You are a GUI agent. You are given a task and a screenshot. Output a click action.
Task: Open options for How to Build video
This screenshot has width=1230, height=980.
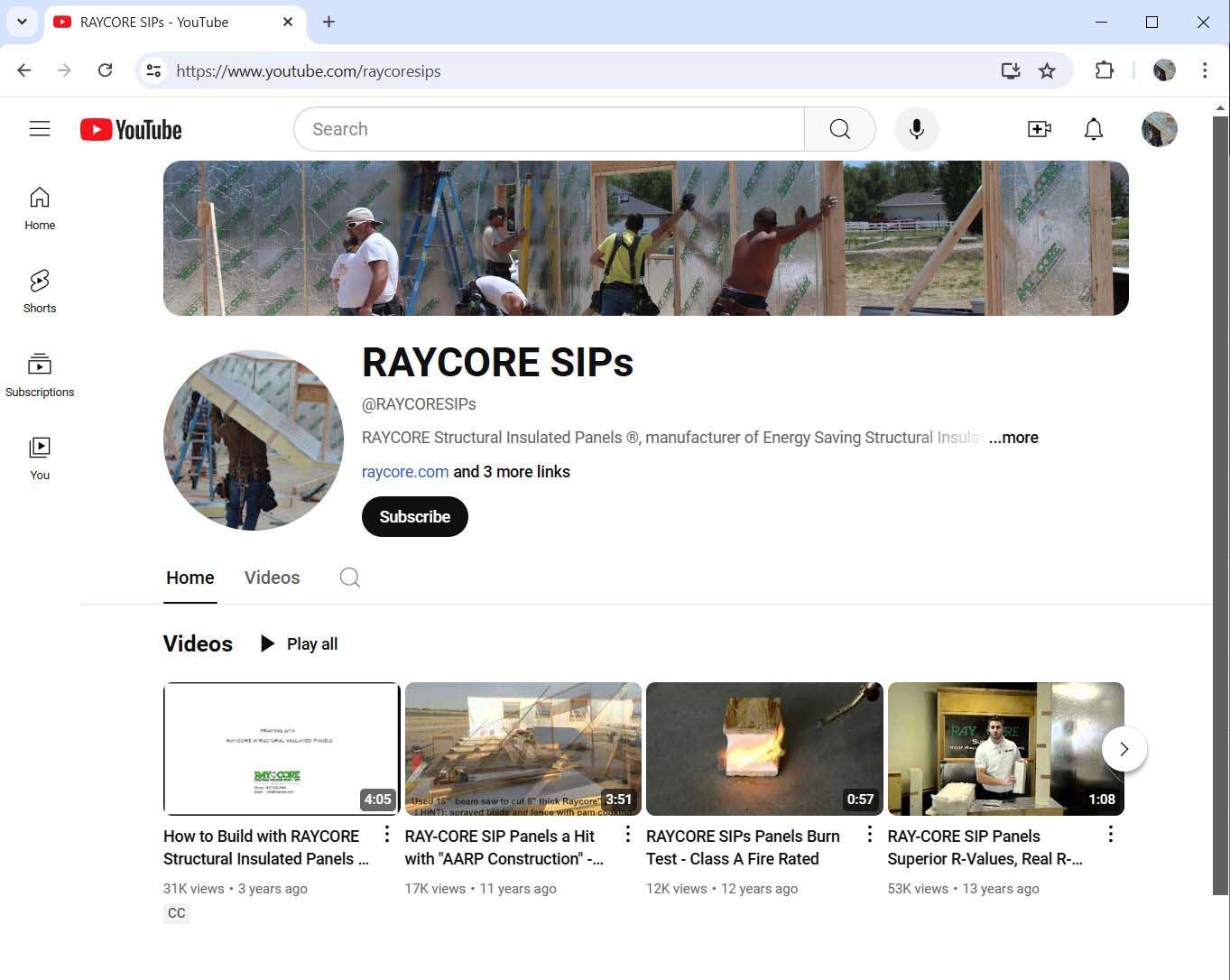point(386,835)
